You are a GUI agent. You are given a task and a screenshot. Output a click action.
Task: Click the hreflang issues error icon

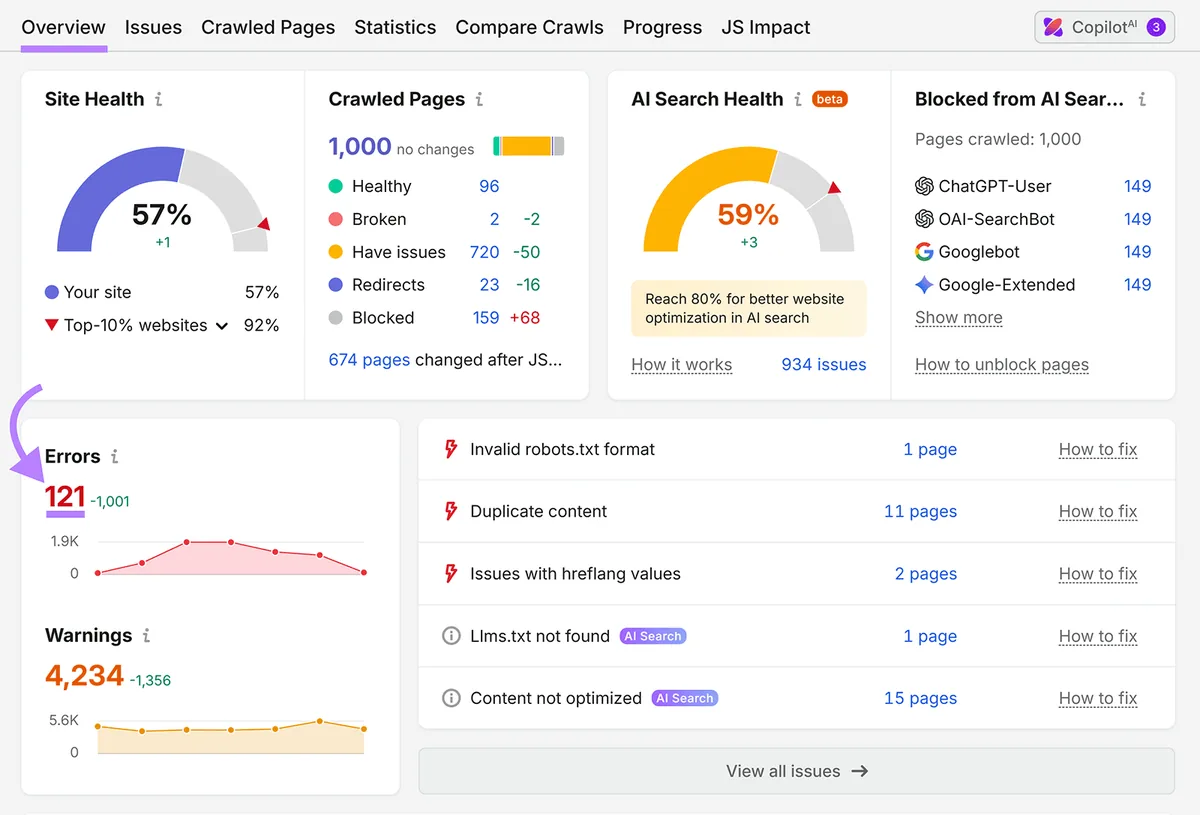click(451, 573)
